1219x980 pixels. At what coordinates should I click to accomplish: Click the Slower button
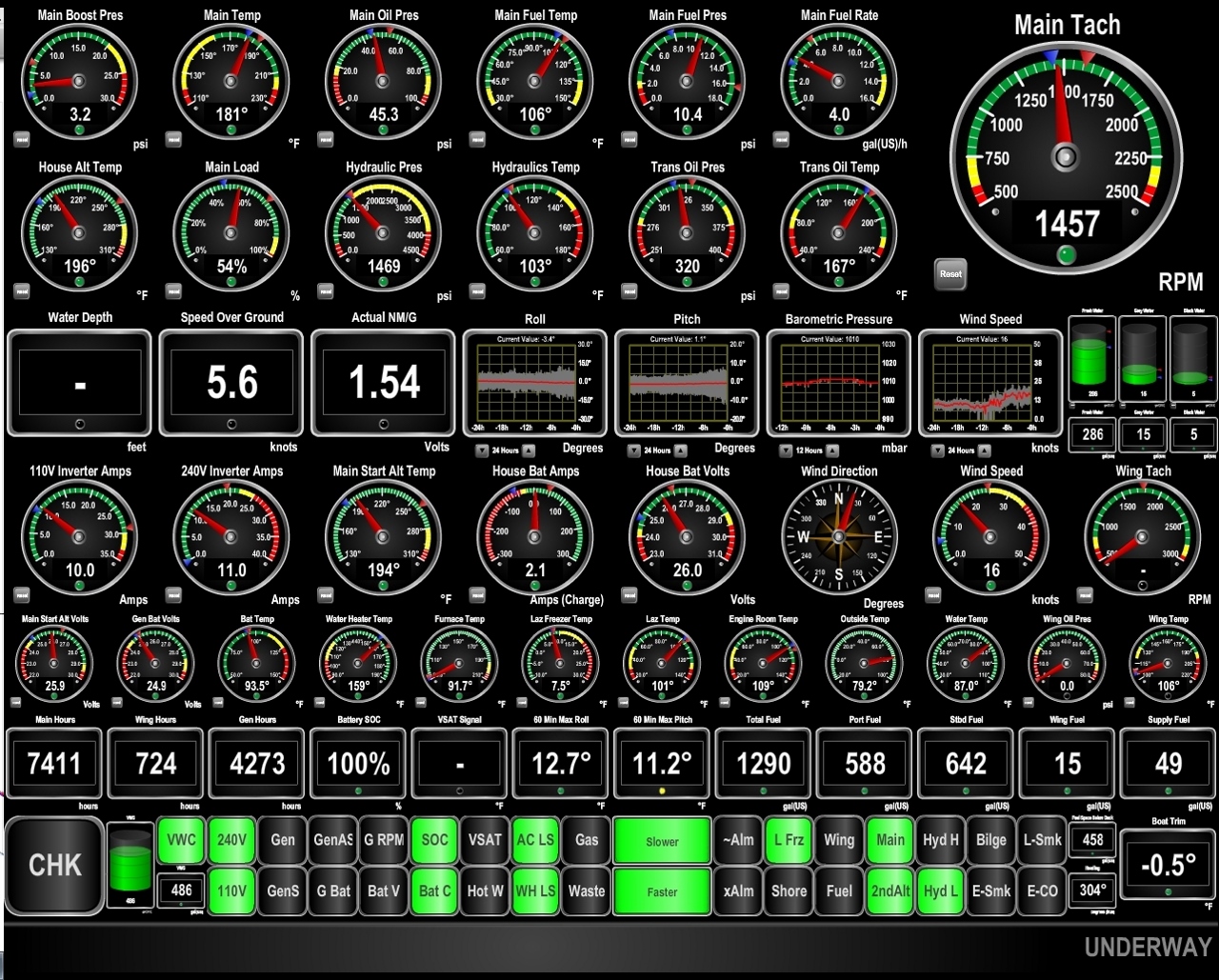[662, 841]
